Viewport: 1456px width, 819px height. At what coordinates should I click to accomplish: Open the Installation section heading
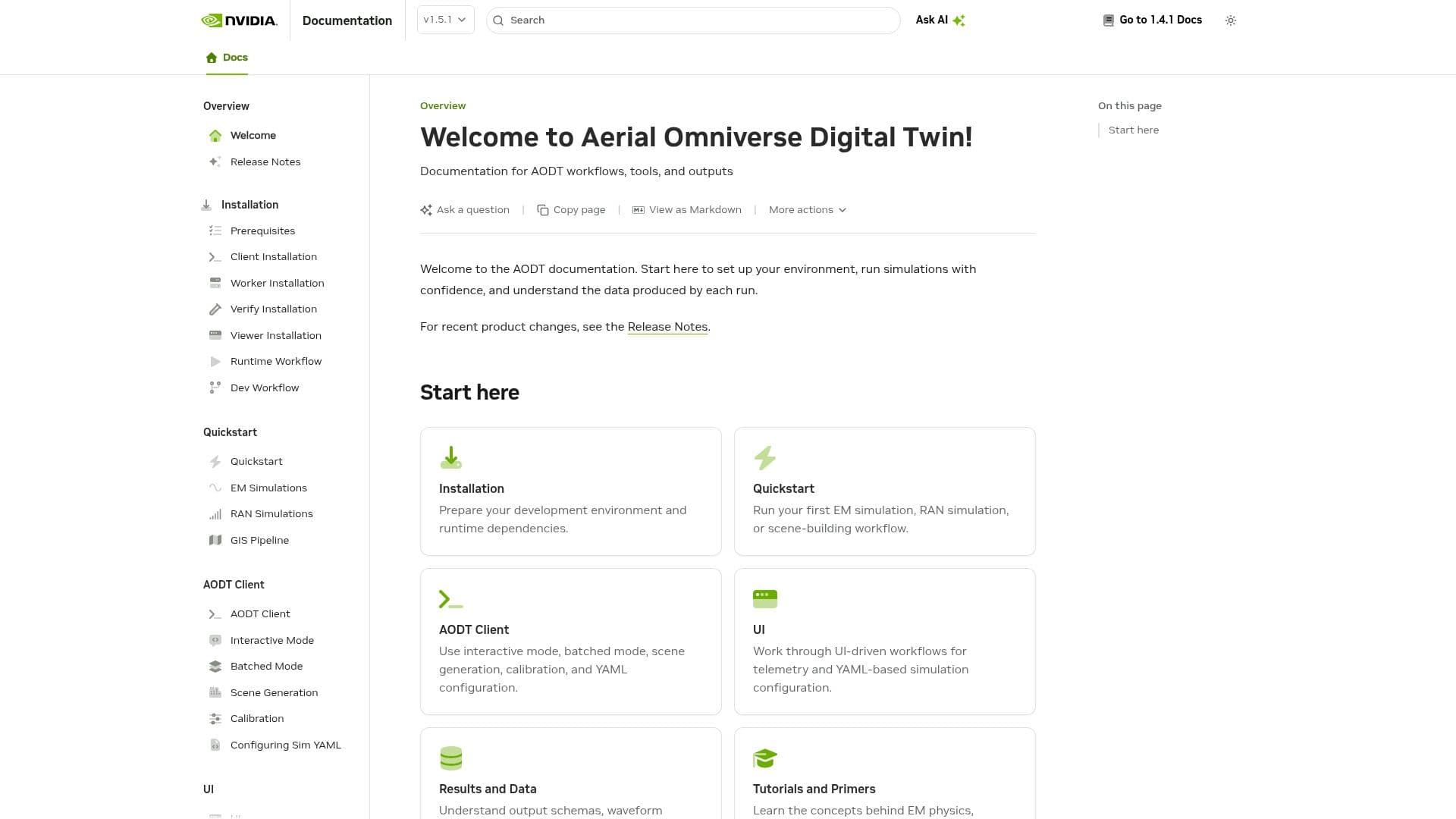[x=249, y=205]
